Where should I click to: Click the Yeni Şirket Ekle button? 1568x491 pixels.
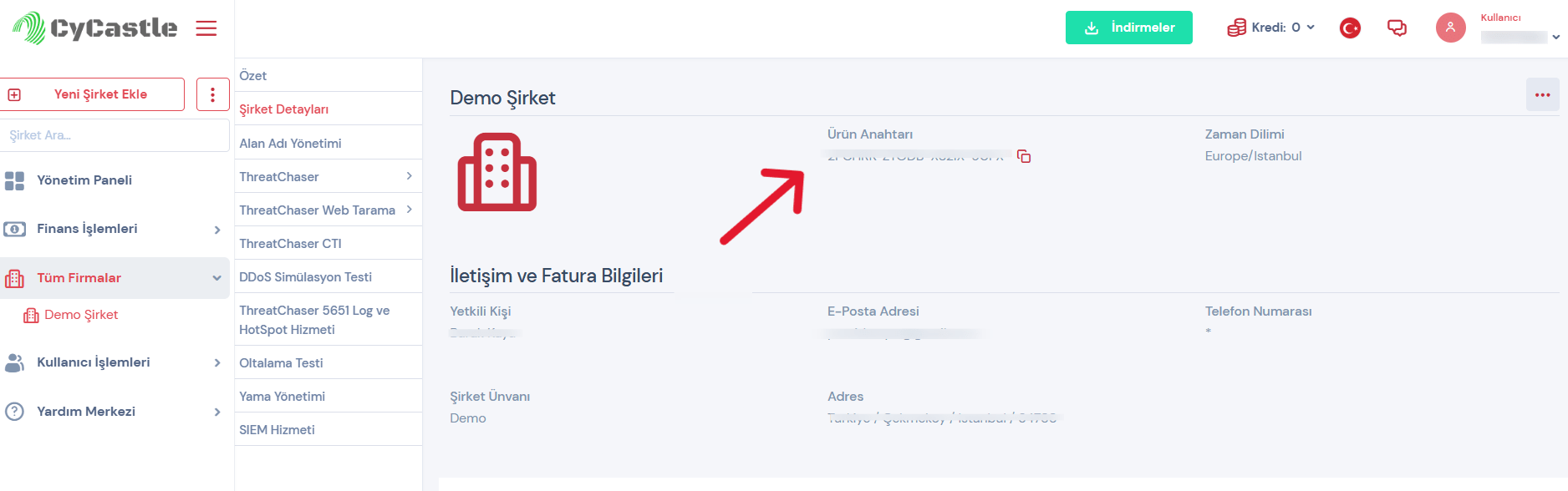point(93,94)
